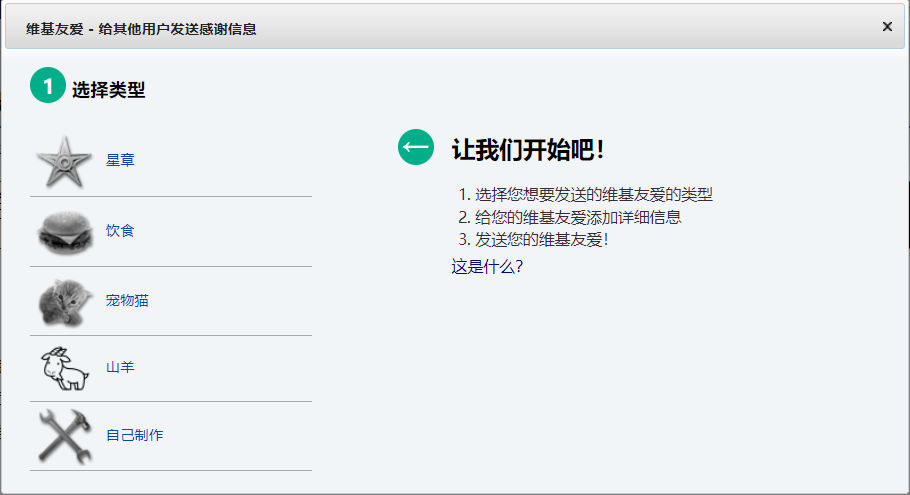
Task: Click the 选择类型 heading
Action: click(x=108, y=90)
